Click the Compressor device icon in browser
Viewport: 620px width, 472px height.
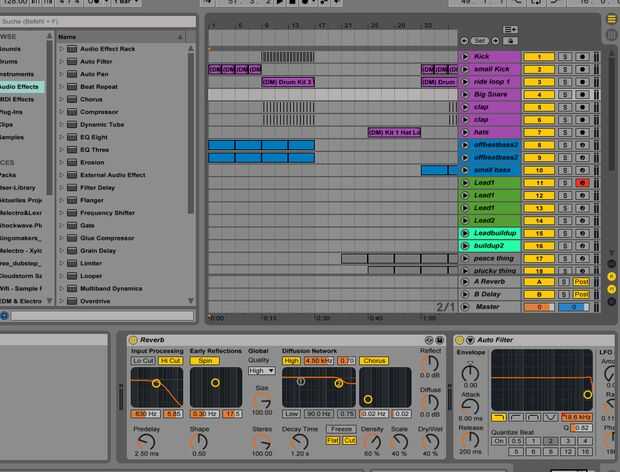[71, 112]
